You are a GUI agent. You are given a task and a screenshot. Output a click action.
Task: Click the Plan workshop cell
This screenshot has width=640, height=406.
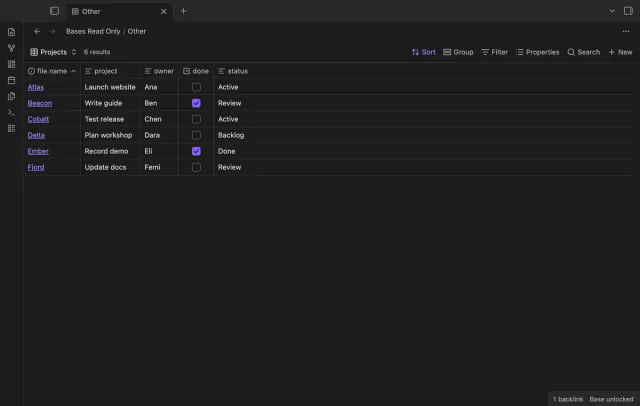110,135
